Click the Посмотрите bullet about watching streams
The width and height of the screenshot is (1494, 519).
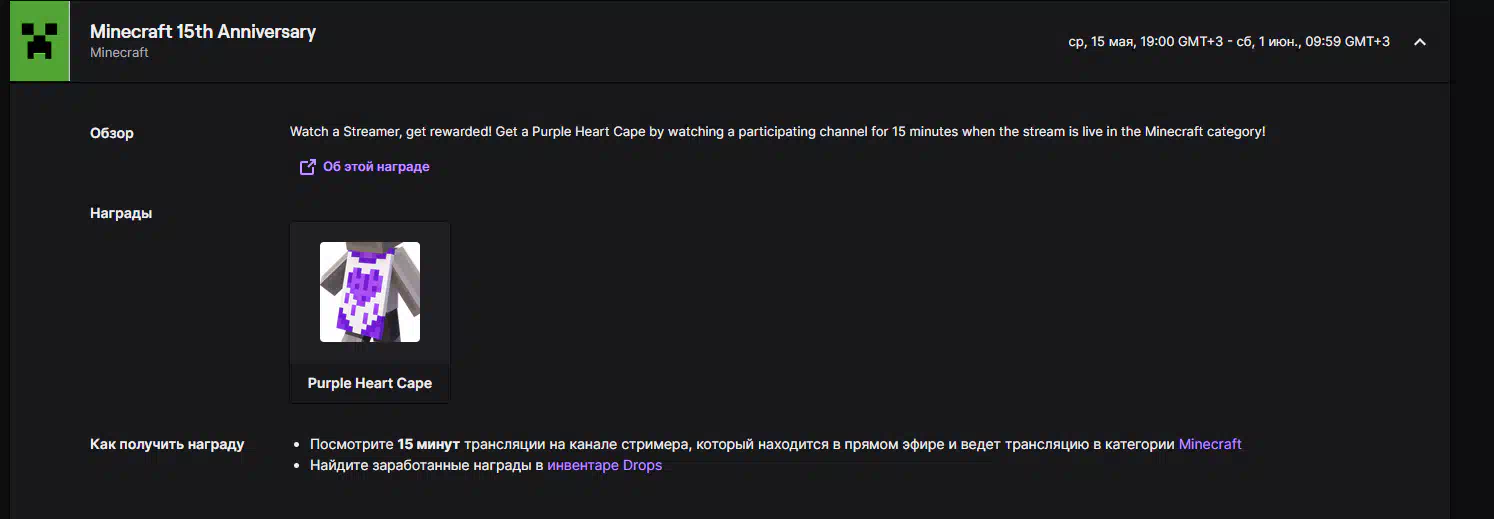776,444
